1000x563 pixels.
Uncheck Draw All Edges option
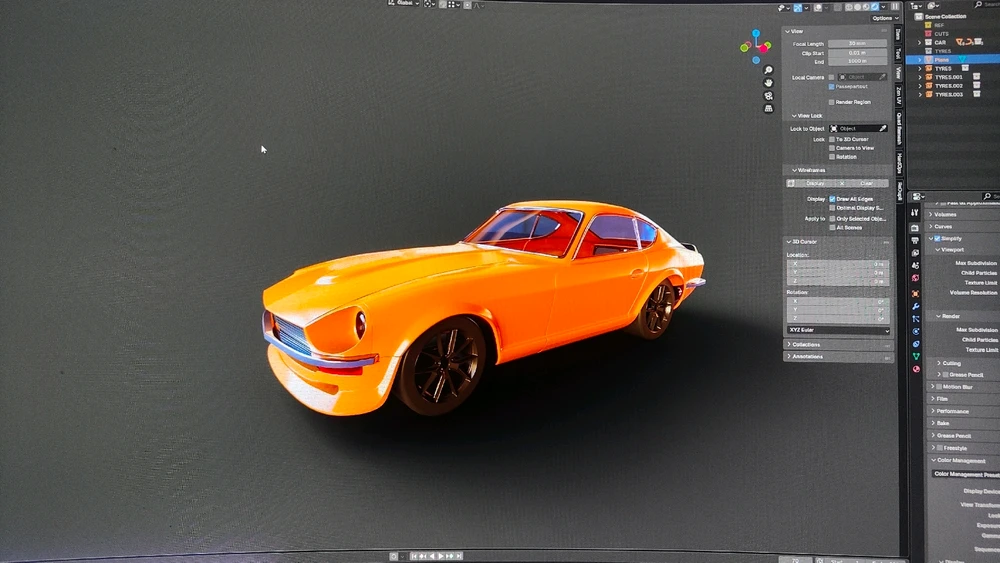point(832,199)
